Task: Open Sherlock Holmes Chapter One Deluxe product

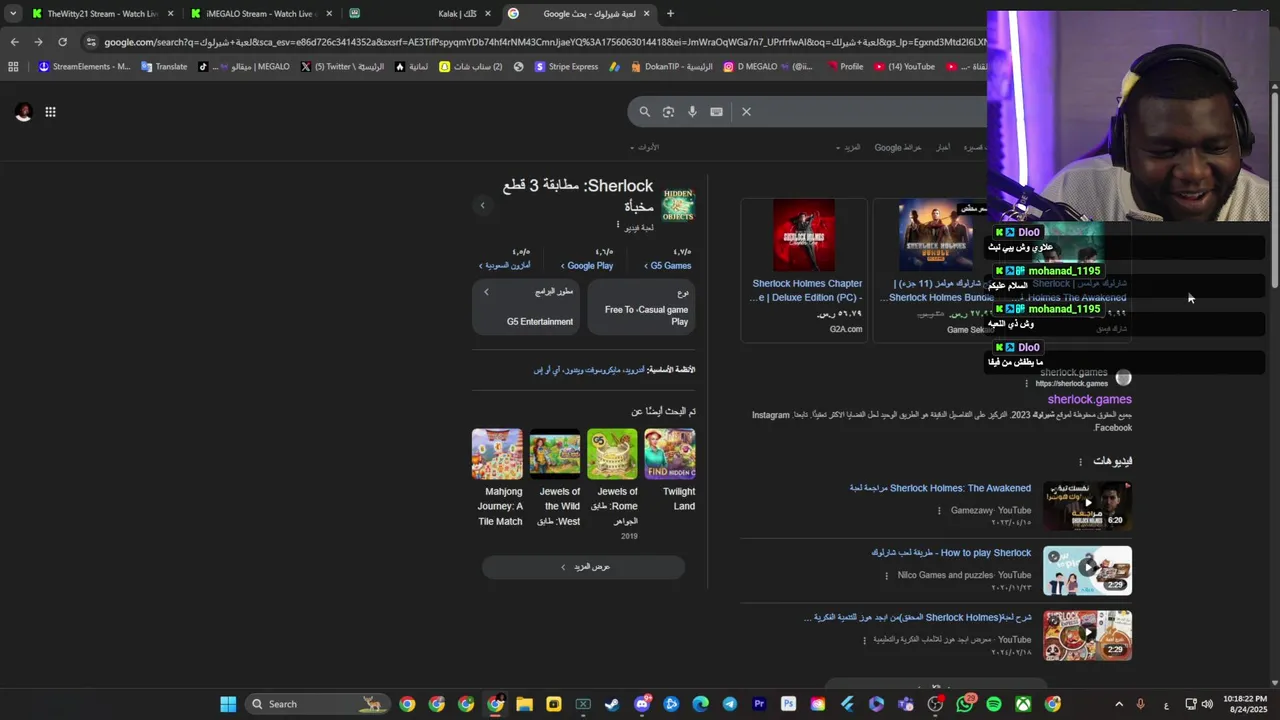Action: tap(804, 290)
